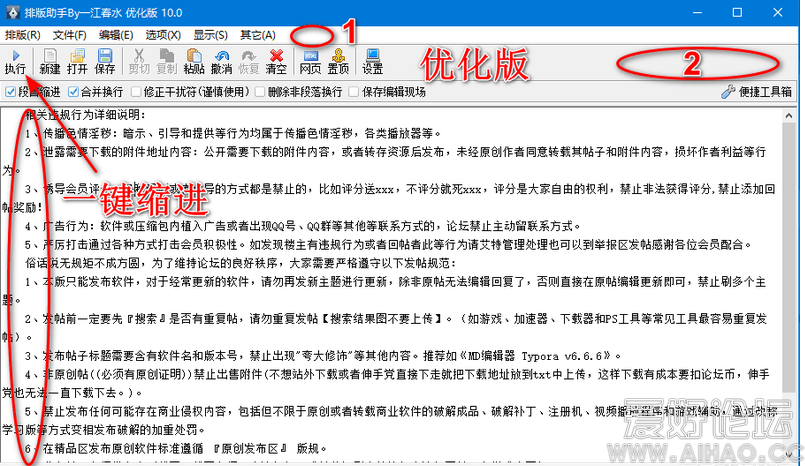Click the 粘贴 (Paste) toolbar icon

(194, 61)
